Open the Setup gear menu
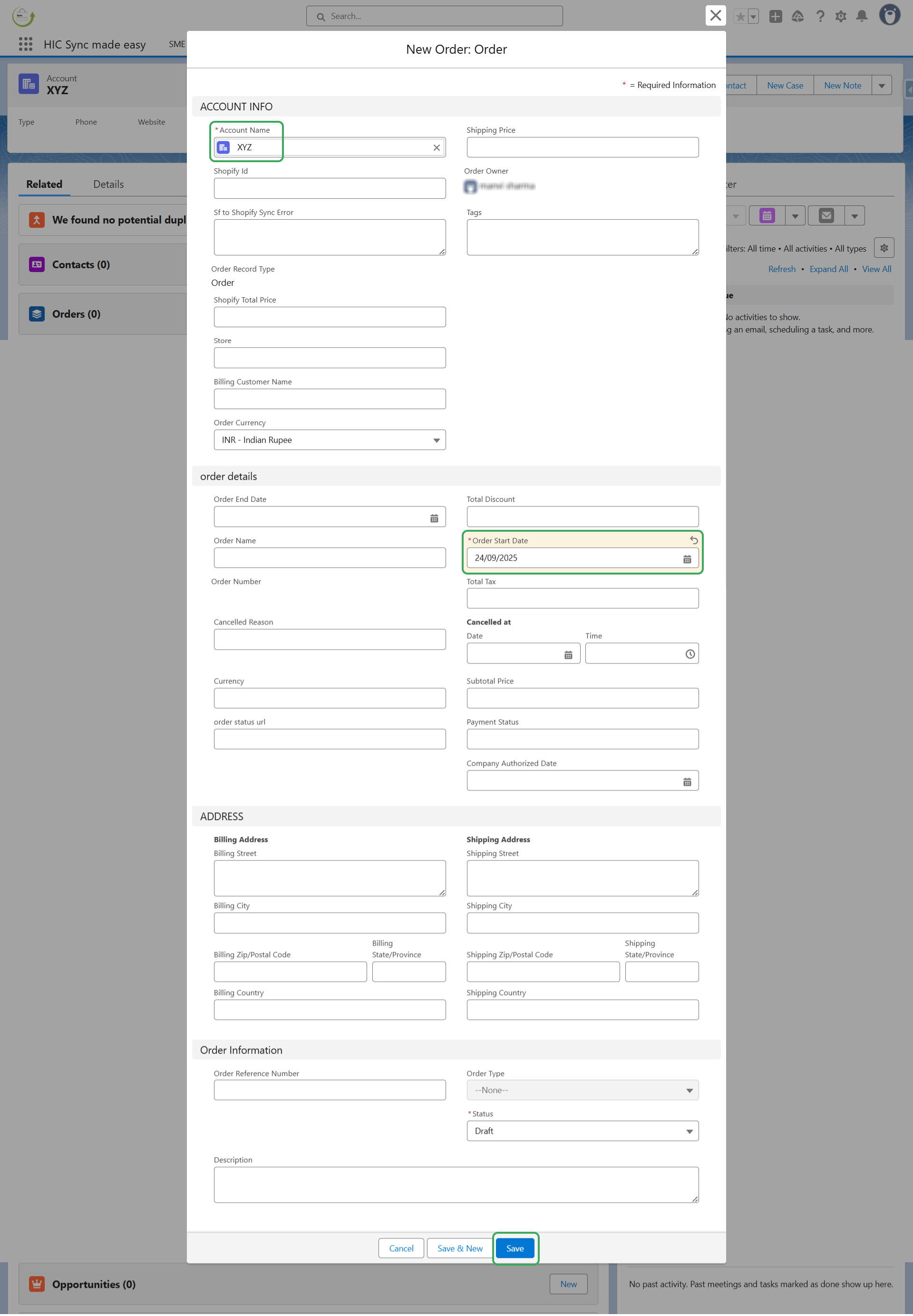Viewport: 913px width, 1316px height. click(840, 16)
